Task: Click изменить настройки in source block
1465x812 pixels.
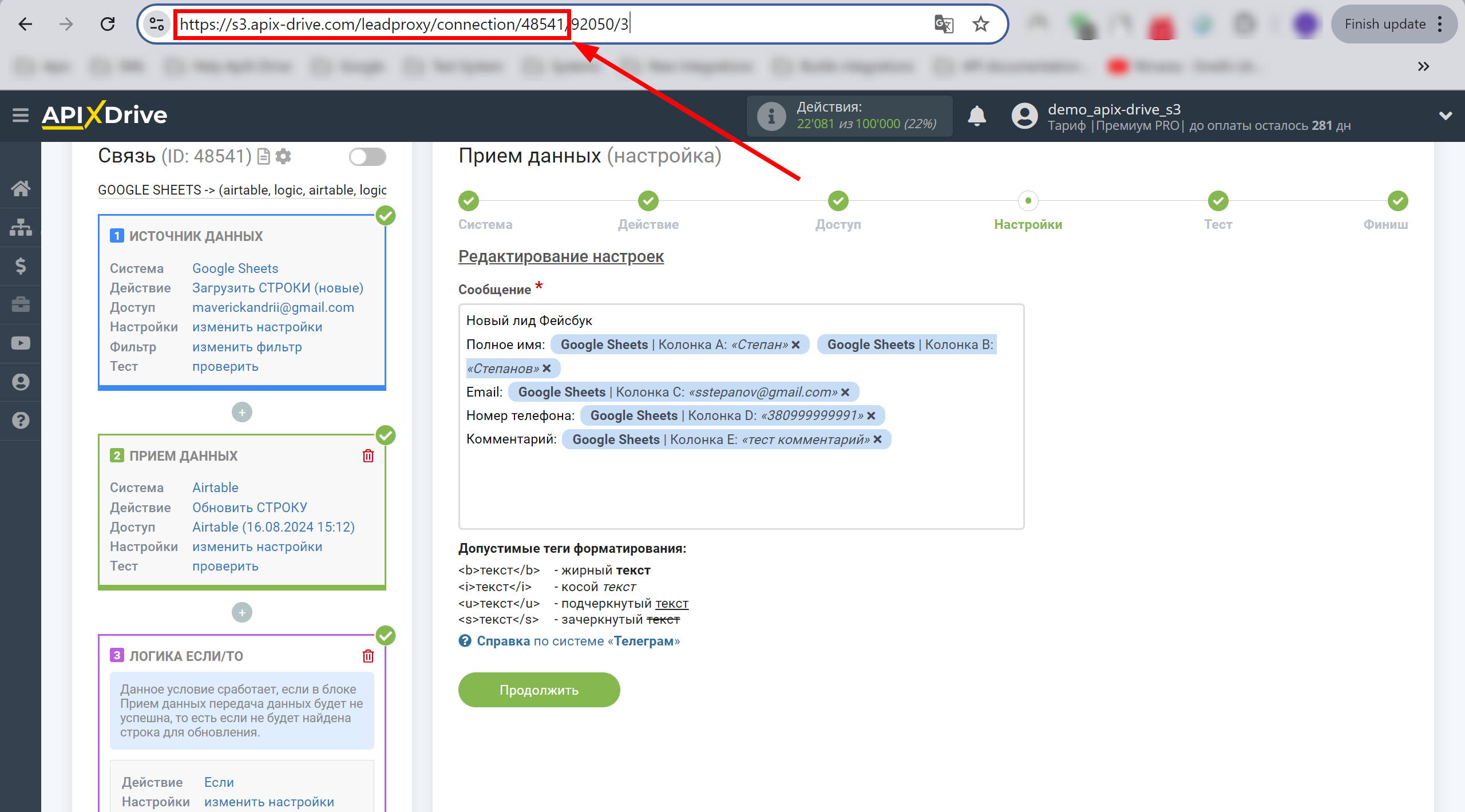Action: (257, 327)
